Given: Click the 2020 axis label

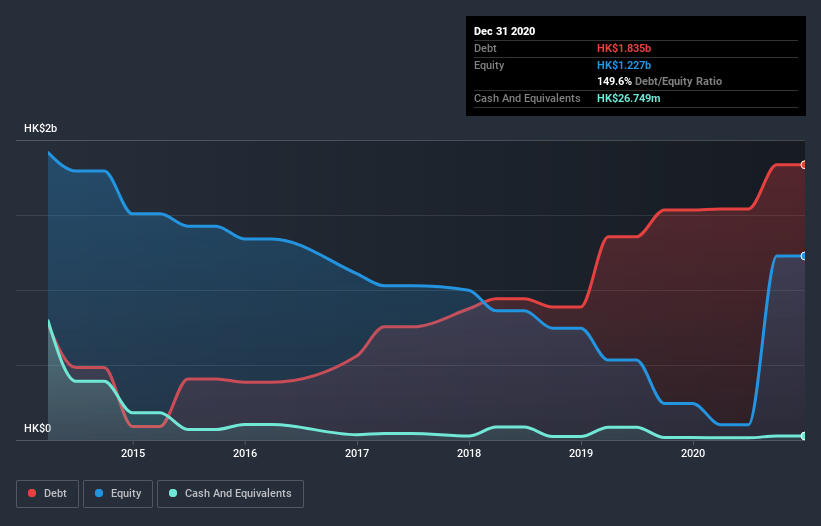Looking at the screenshot, I should click(693, 453).
